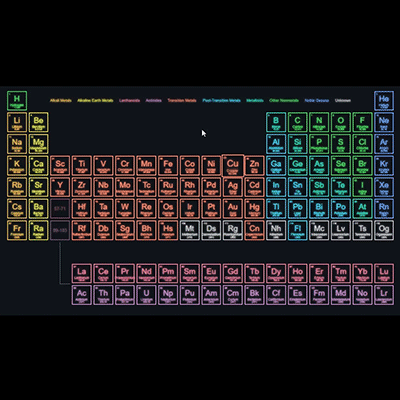Screen dimensions: 400x400
Task: Click the Oxygen (O) element tile
Action: pyautogui.click(x=341, y=122)
